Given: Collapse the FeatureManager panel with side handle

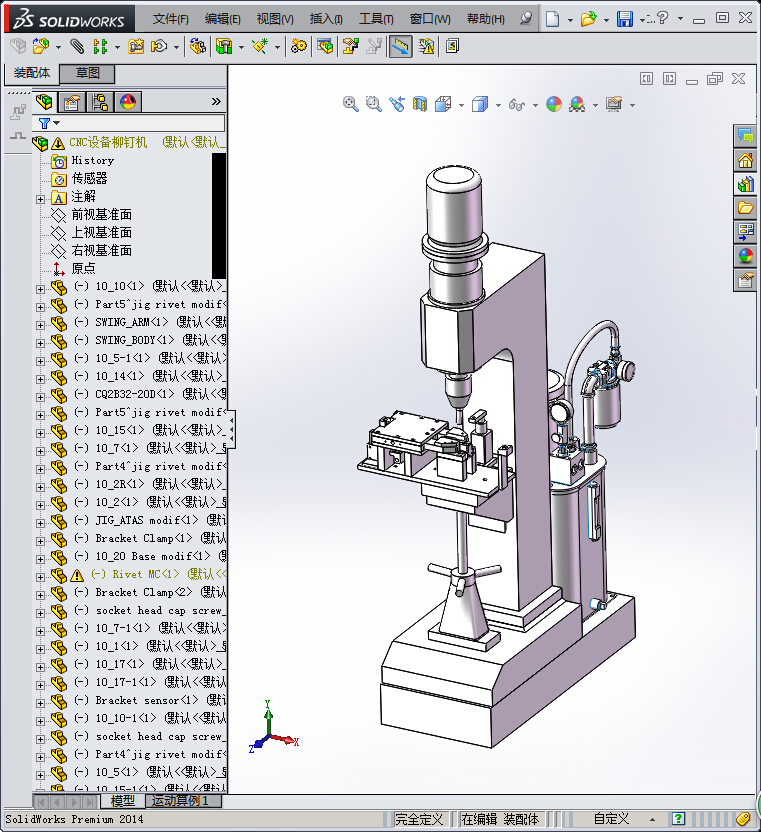Looking at the screenshot, I should (231, 429).
